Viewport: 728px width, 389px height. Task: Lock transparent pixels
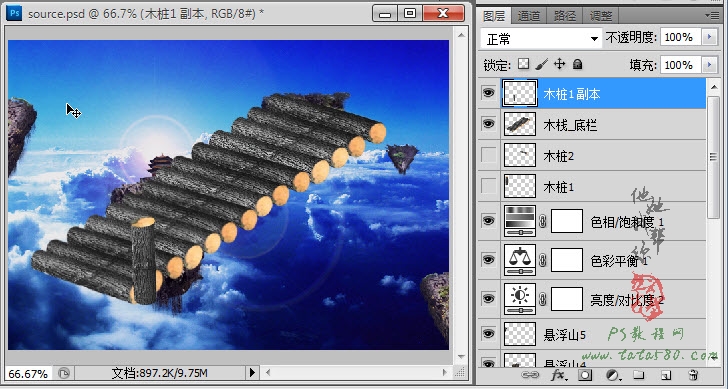click(524, 64)
